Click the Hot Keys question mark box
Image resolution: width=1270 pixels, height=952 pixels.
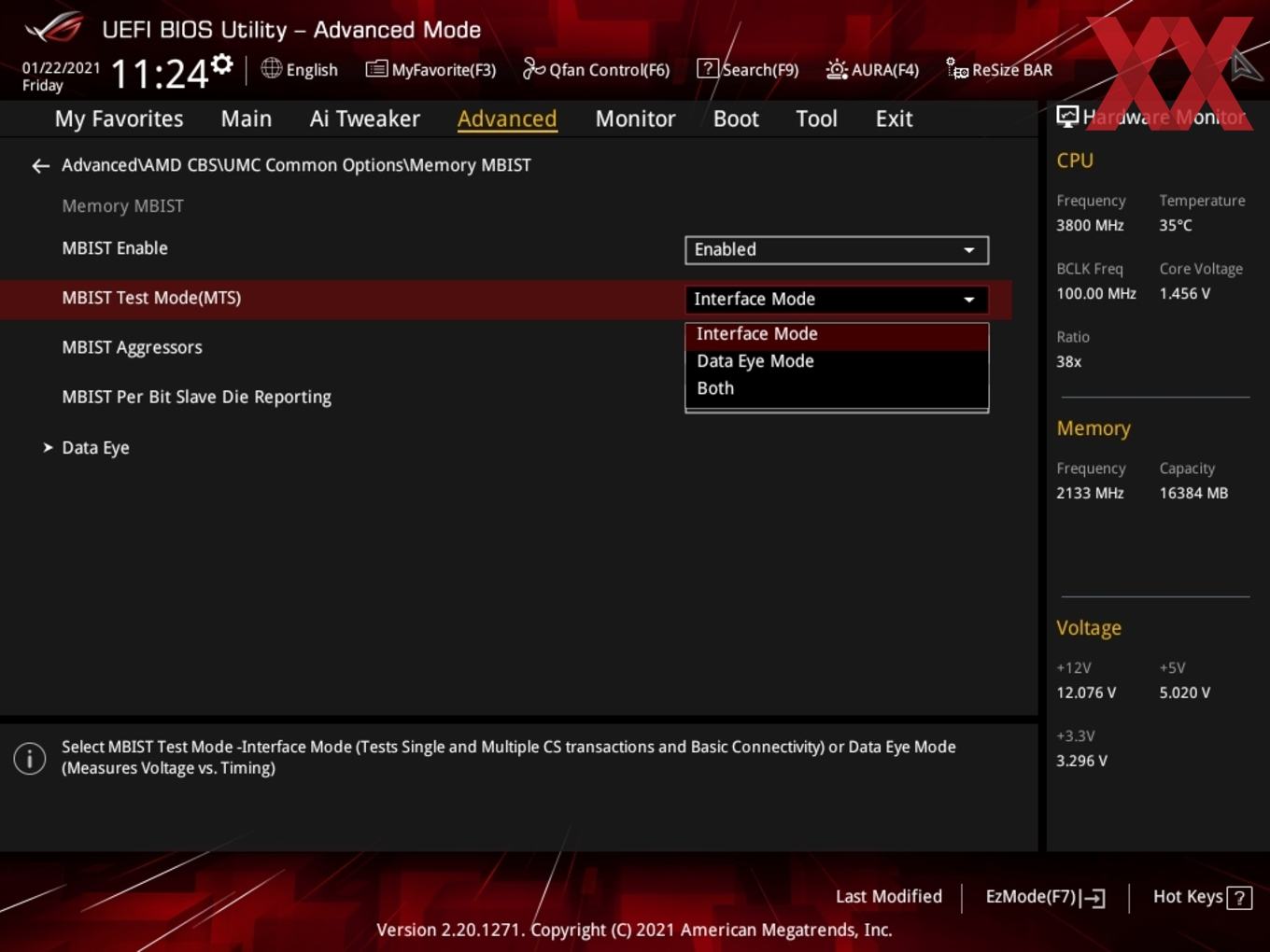(x=1239, y=898)
